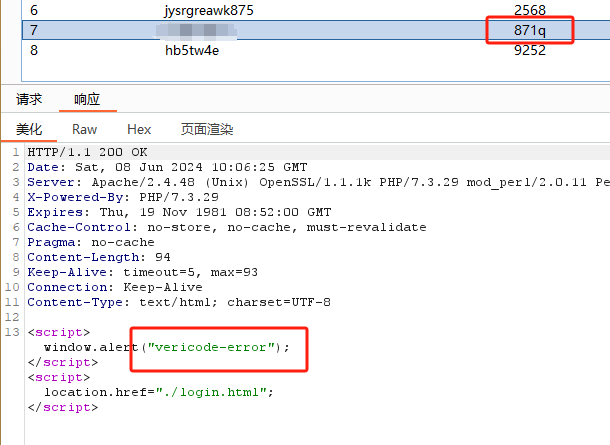Click the value 2568 in row 6
610x445 pixels.
tap(530, 10)
